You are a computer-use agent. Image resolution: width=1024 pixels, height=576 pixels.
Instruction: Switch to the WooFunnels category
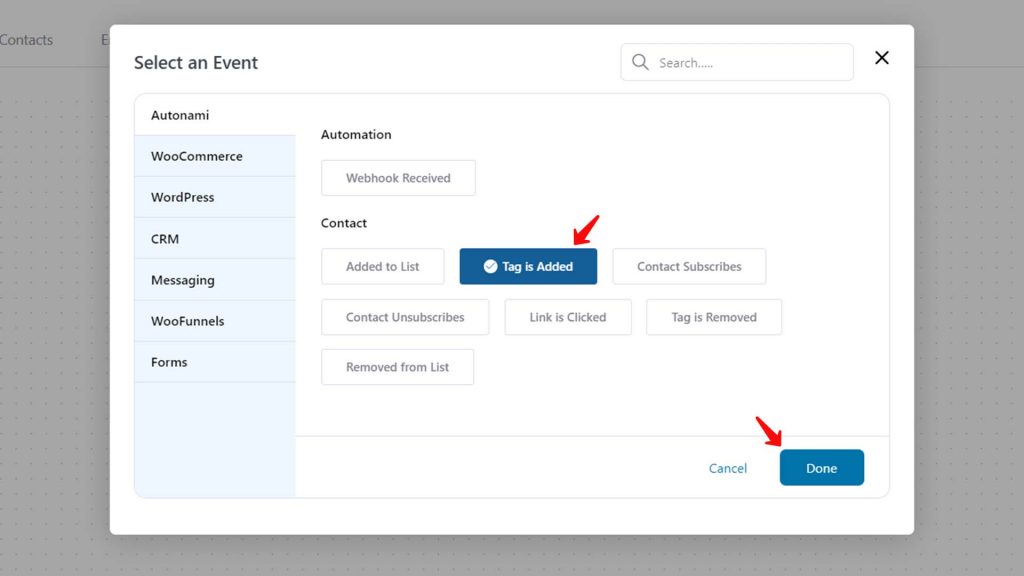tap(215, 321)
